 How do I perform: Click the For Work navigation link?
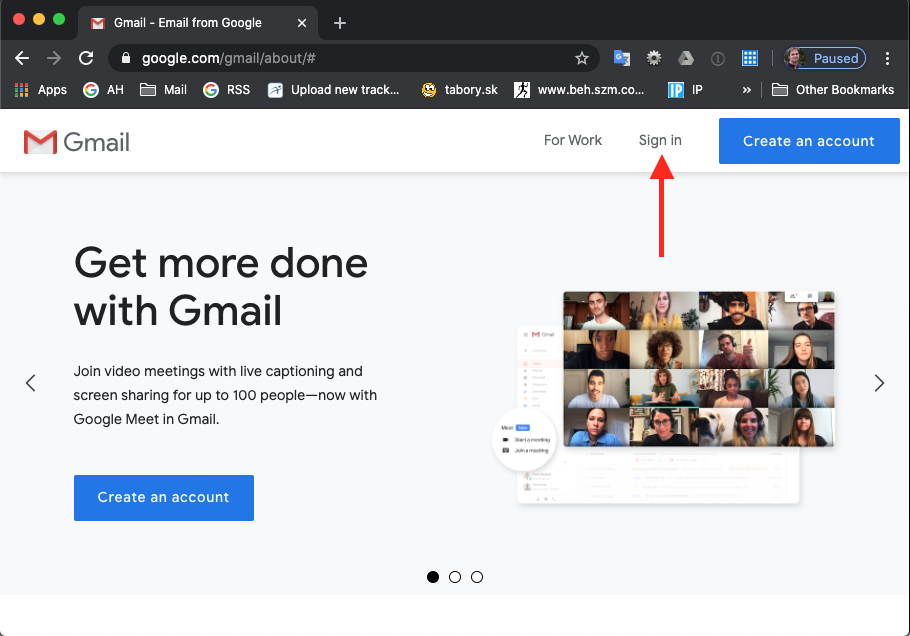[573, 141]
